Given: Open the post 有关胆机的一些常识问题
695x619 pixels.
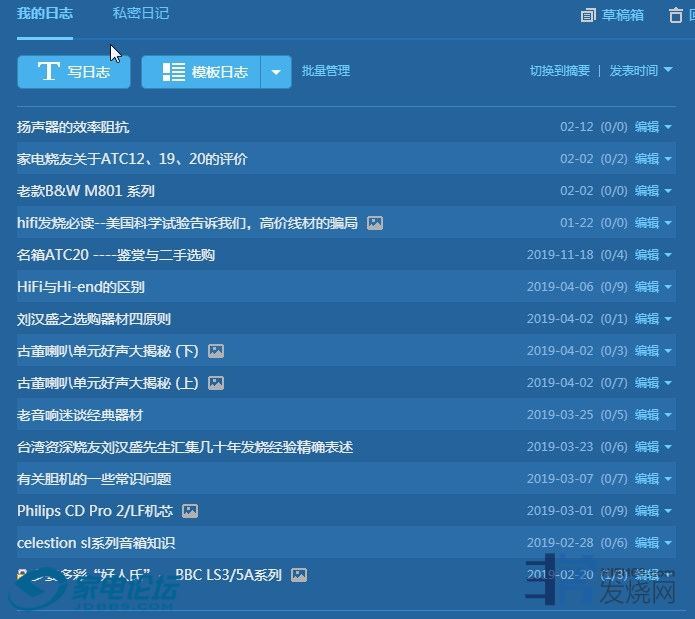Looking at the screenshot, I should point(94,479).
